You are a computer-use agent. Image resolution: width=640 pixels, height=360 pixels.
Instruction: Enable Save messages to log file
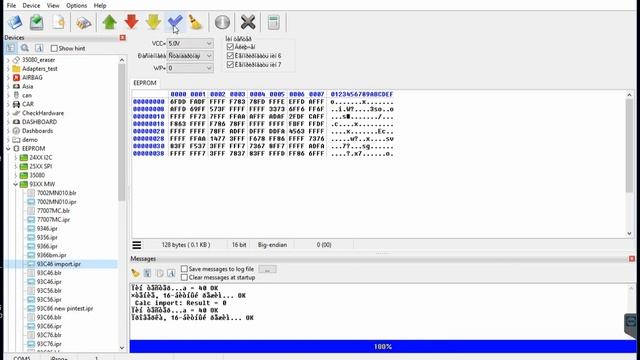point(184,269)
